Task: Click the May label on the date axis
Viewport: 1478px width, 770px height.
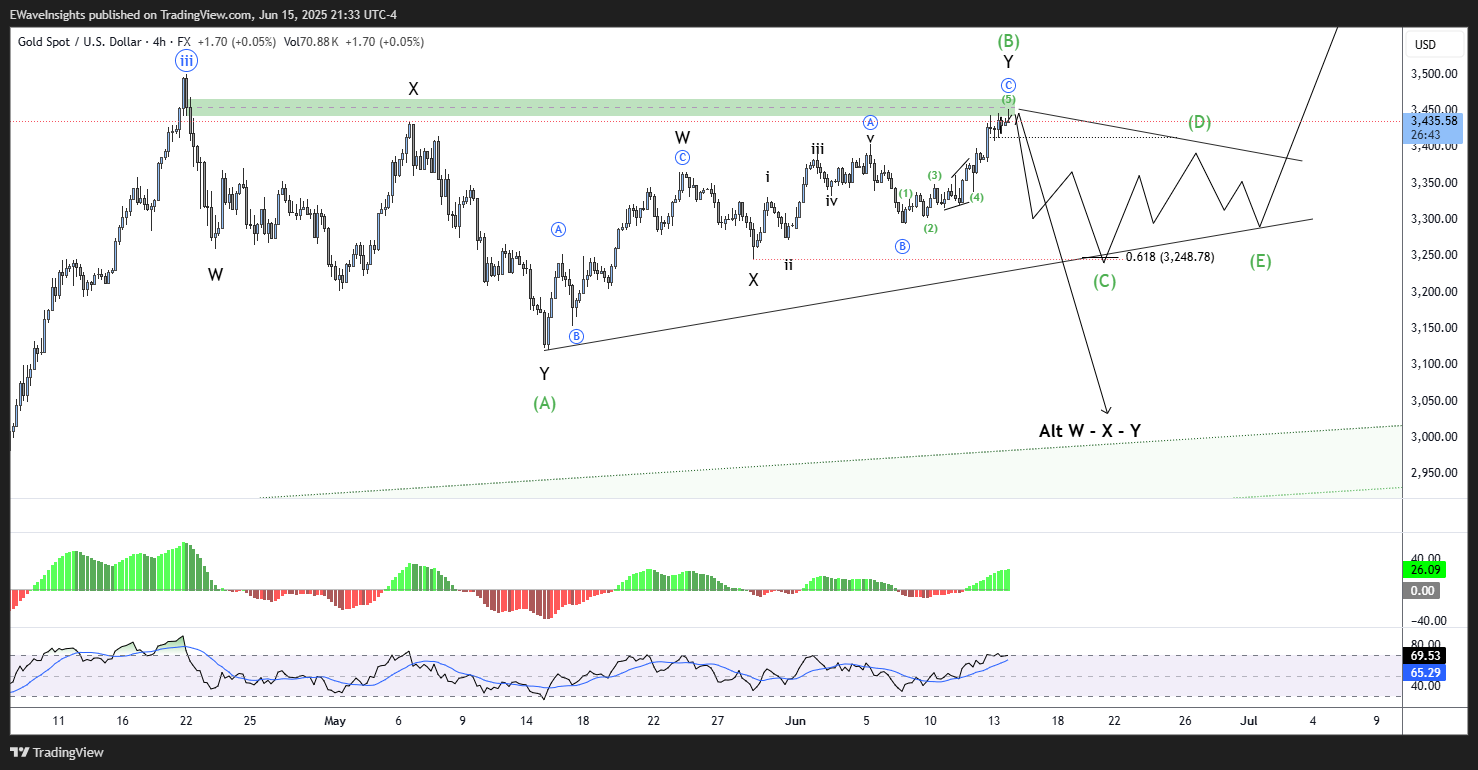Action: 335,721
